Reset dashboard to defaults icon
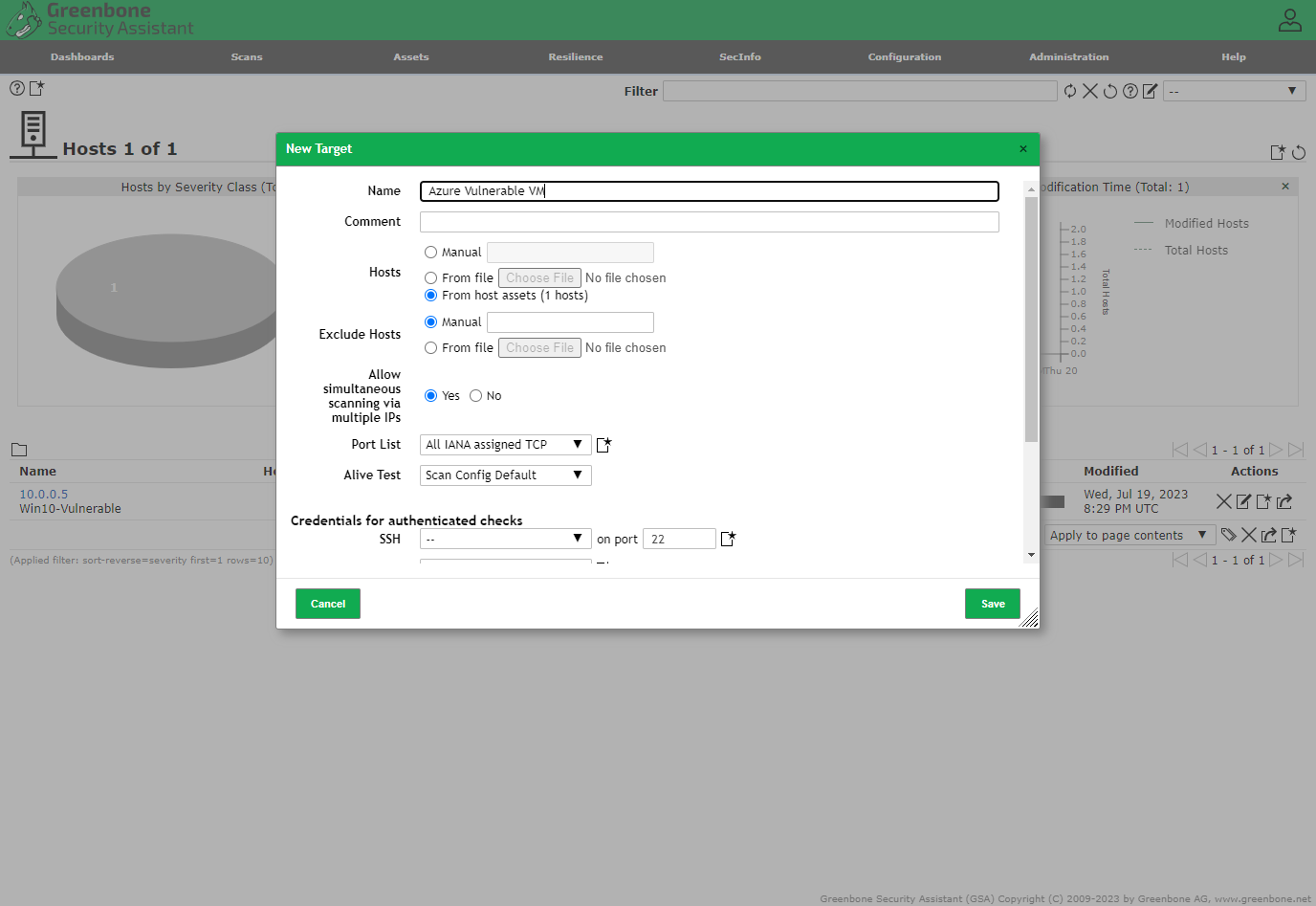 1299,152
